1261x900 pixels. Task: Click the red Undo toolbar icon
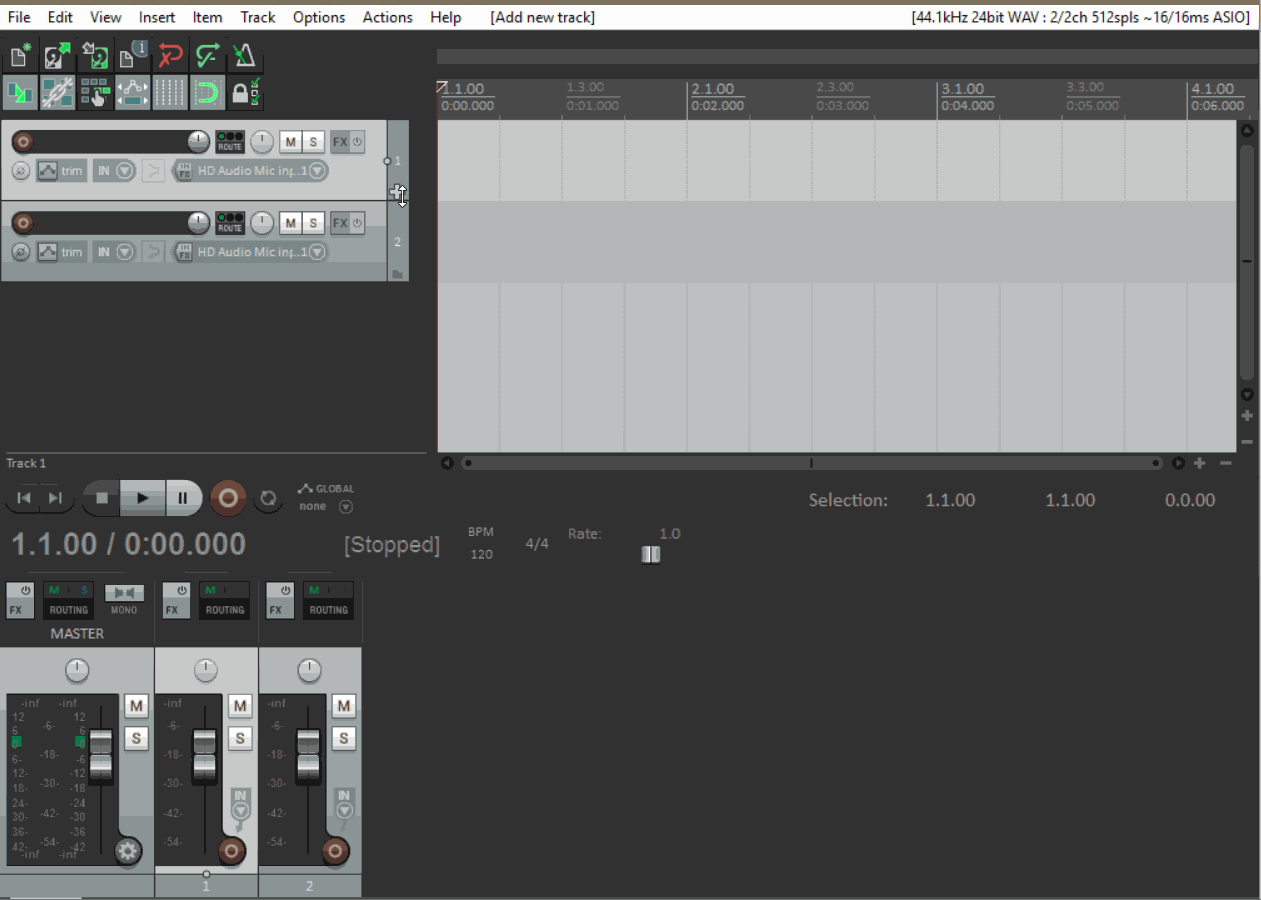[x=171, y=56]
